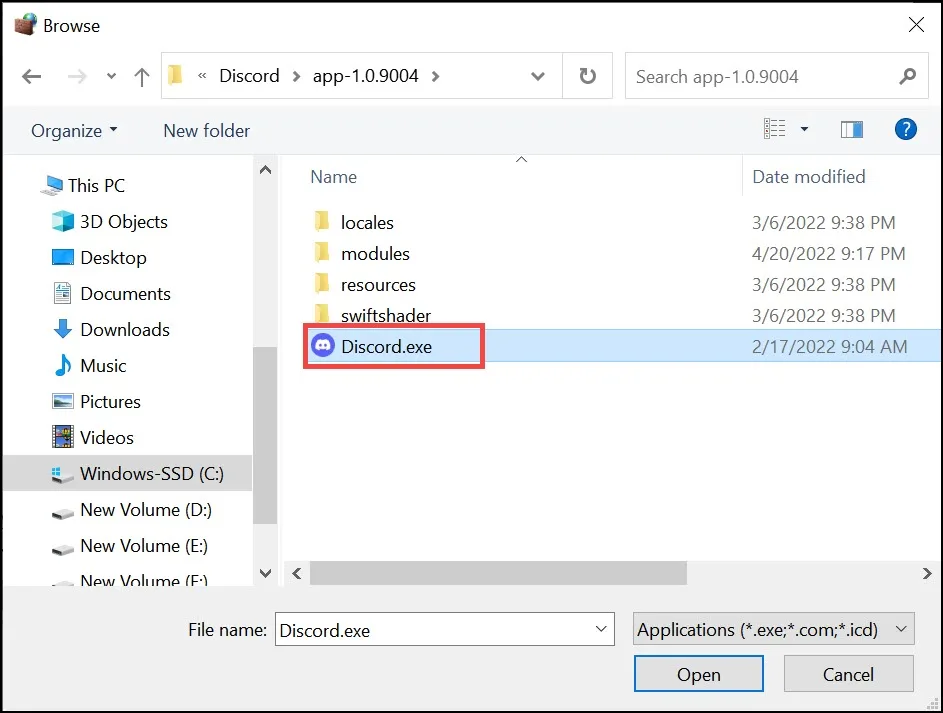Click the File name combo box

pos(444,629)
